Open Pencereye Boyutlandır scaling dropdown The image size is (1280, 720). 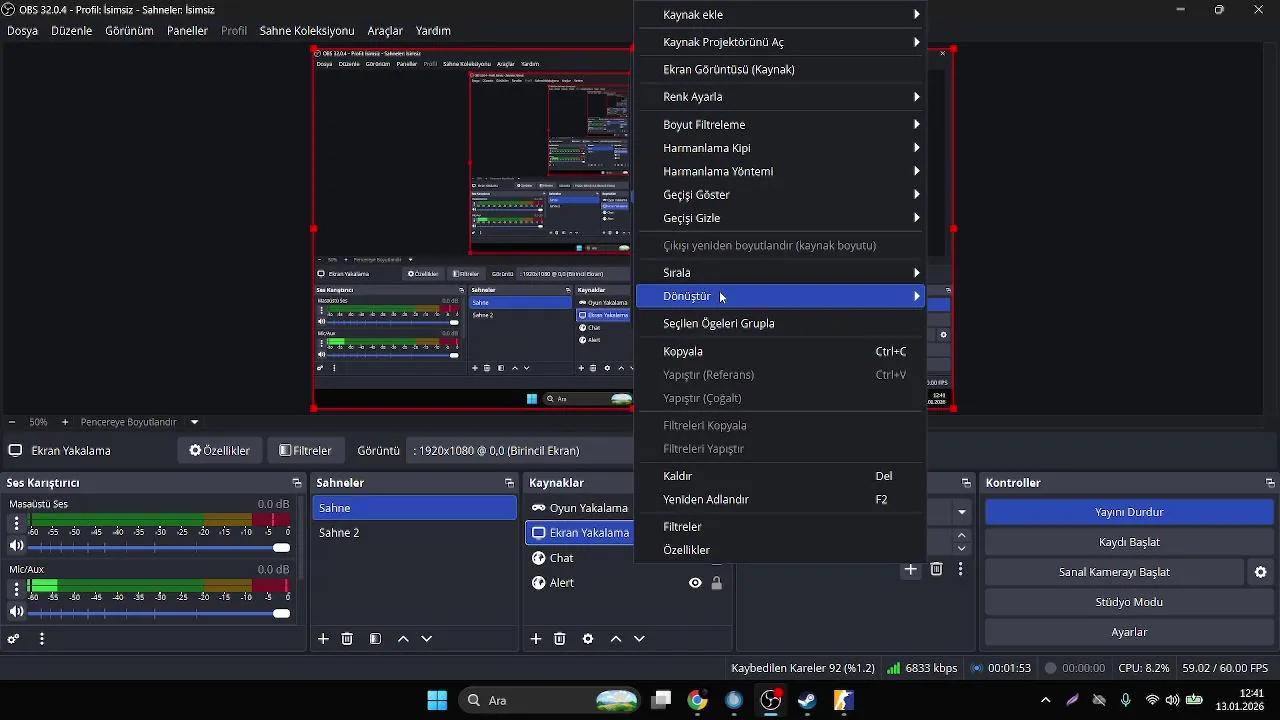[x=194, y=422]
